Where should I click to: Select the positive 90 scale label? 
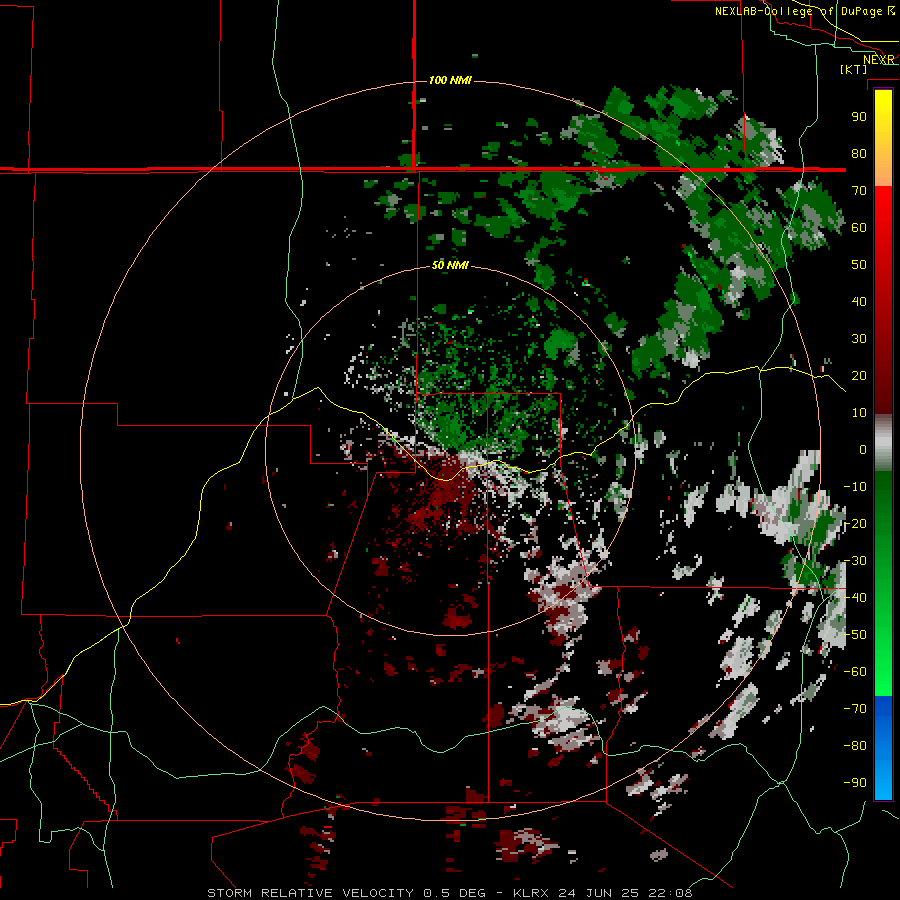click(x=859, y=117)
